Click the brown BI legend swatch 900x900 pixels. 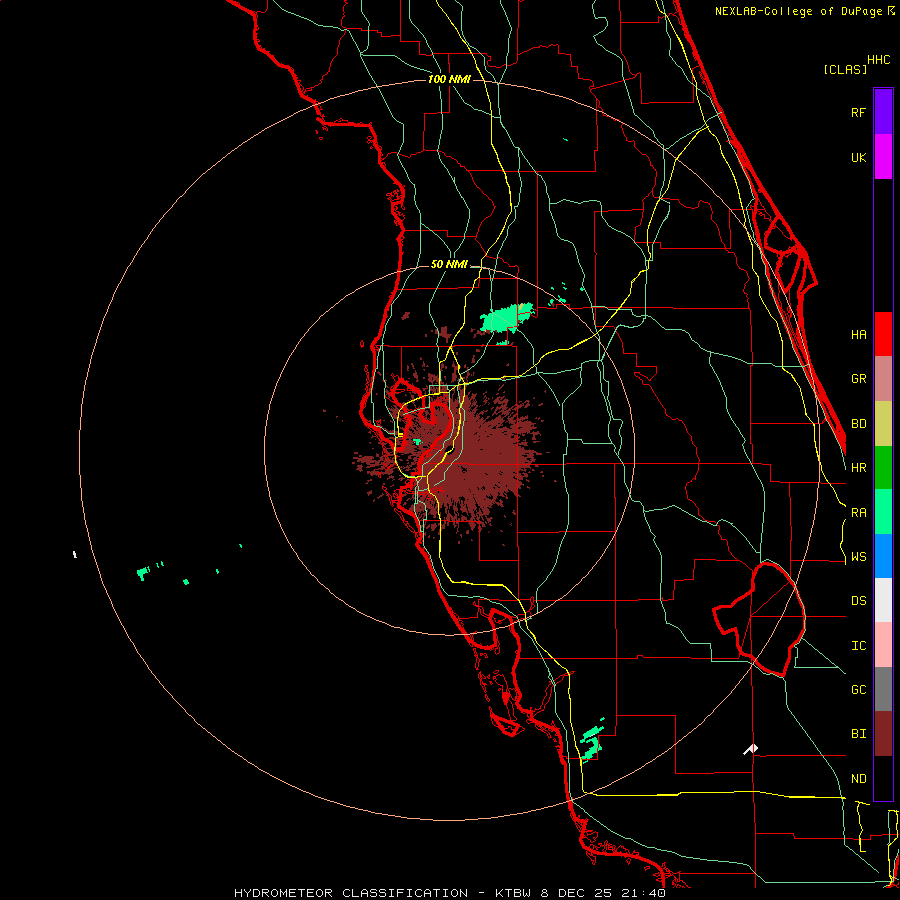(883, 734)
